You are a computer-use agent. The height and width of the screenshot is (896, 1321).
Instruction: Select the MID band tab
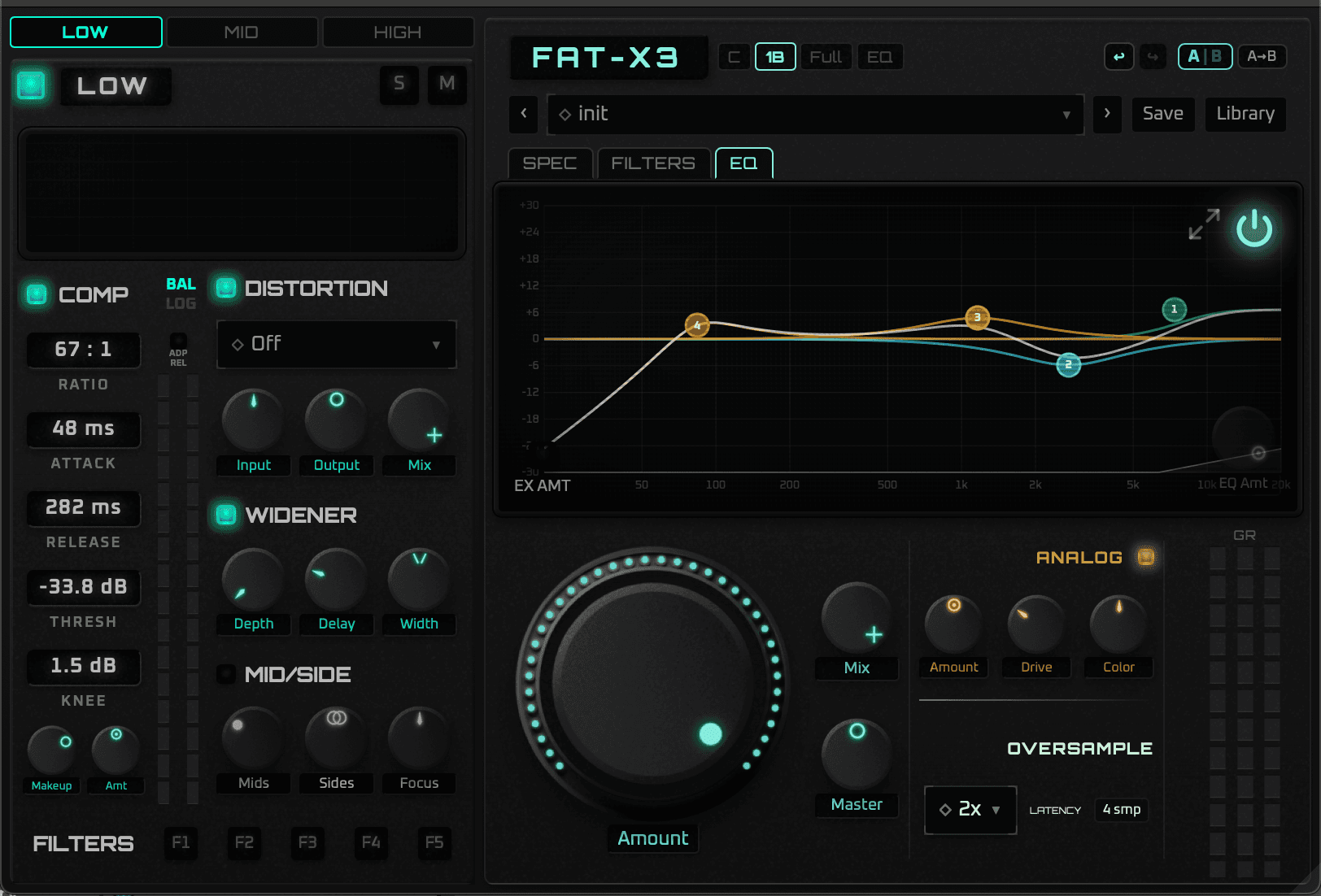pyautogui.click(x=241, y=33)
